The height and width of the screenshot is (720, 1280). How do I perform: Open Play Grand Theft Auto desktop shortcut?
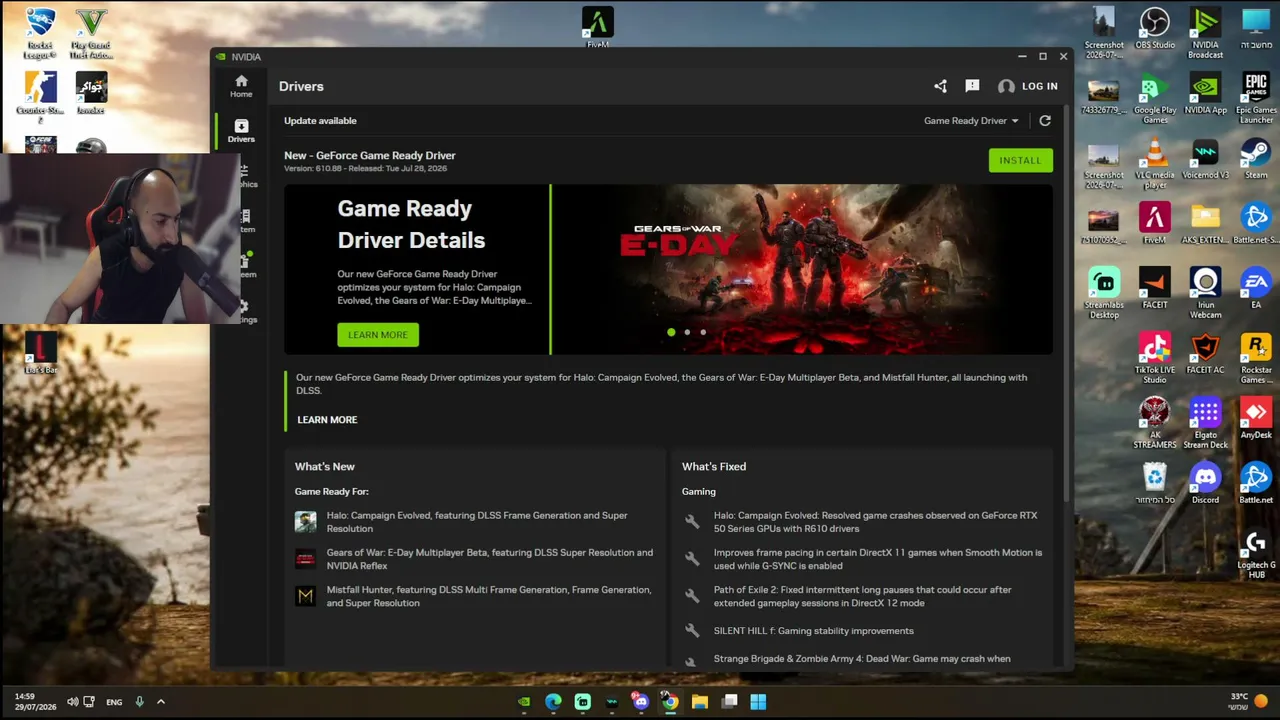pos(91,34)
